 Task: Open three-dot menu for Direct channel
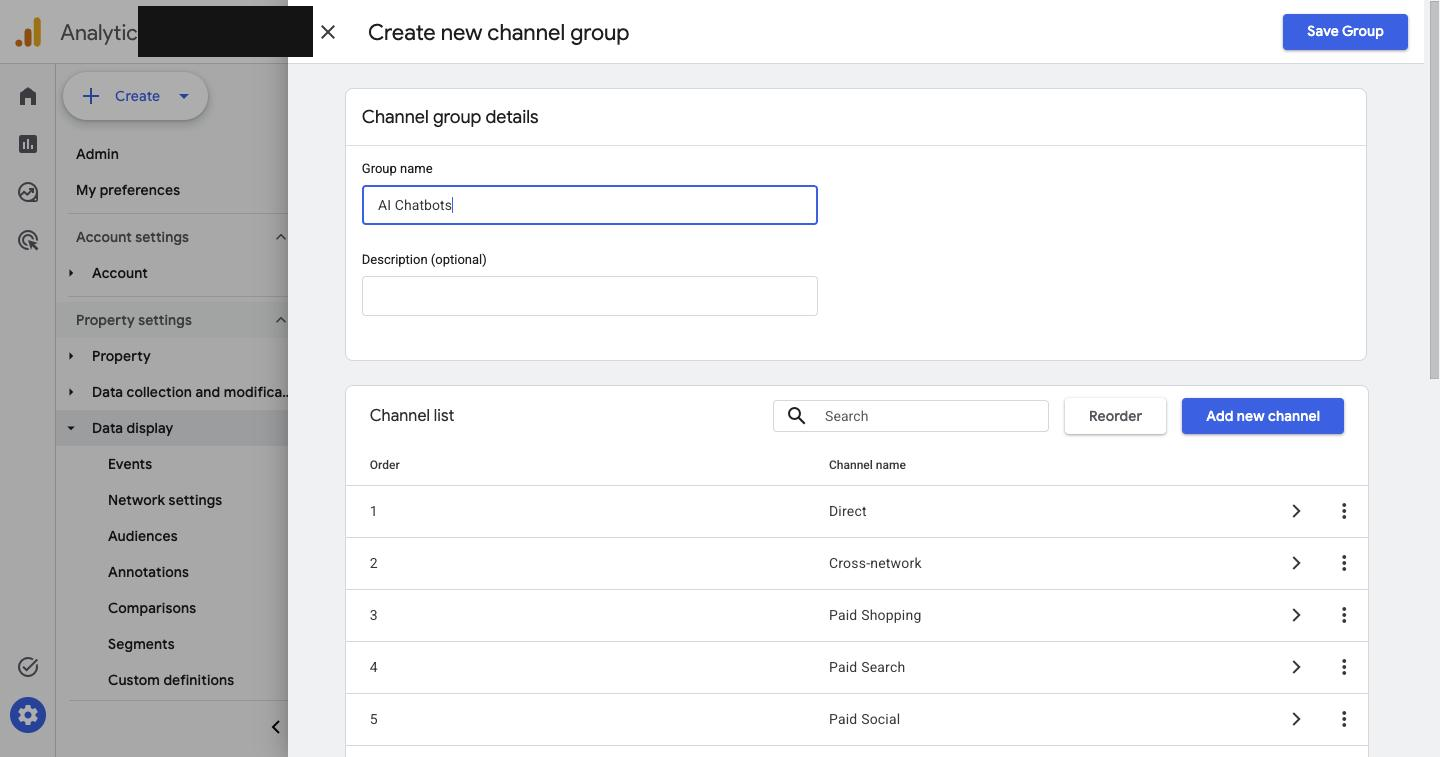click(x=1344, y=511)
